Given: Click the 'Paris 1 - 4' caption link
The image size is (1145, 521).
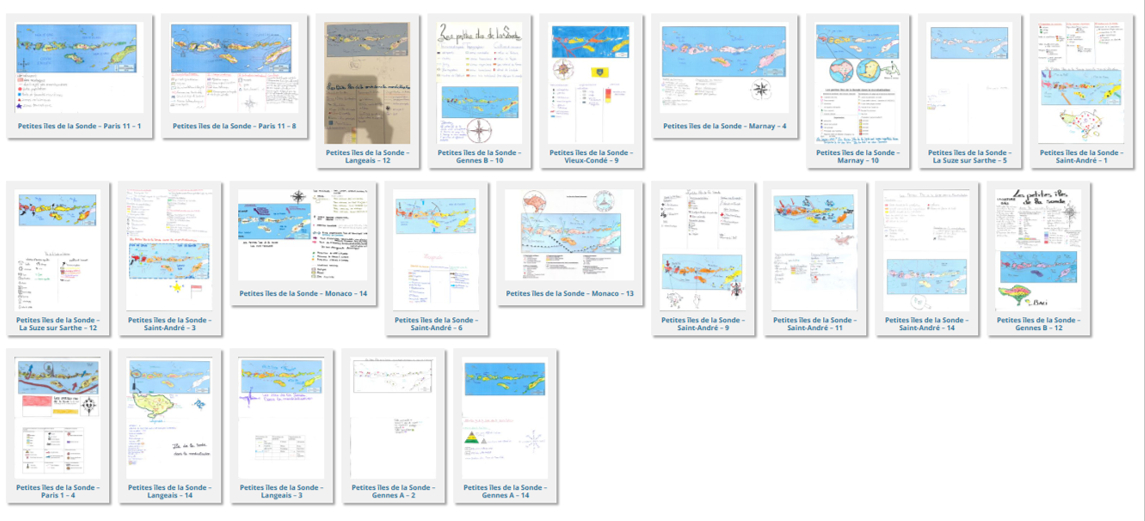Looking at the screenshot, I should tap(58, 493).
